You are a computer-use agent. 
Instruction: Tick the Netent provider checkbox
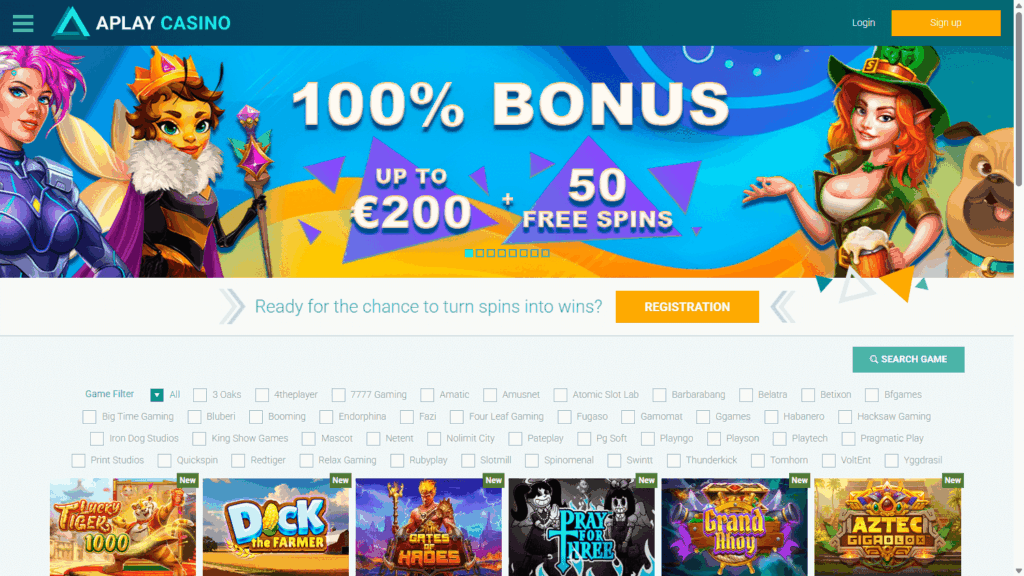(x=373, y=438)
